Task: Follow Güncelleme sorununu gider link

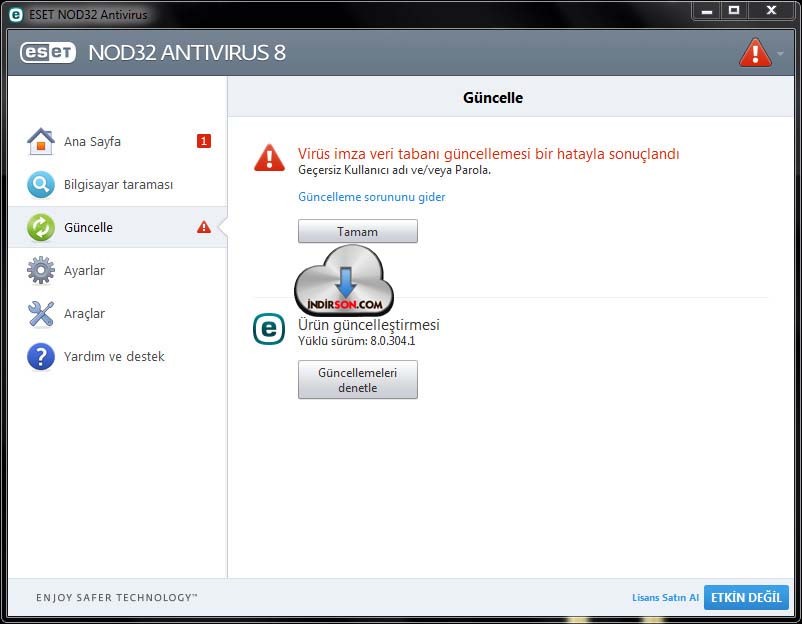Action: 371,197
